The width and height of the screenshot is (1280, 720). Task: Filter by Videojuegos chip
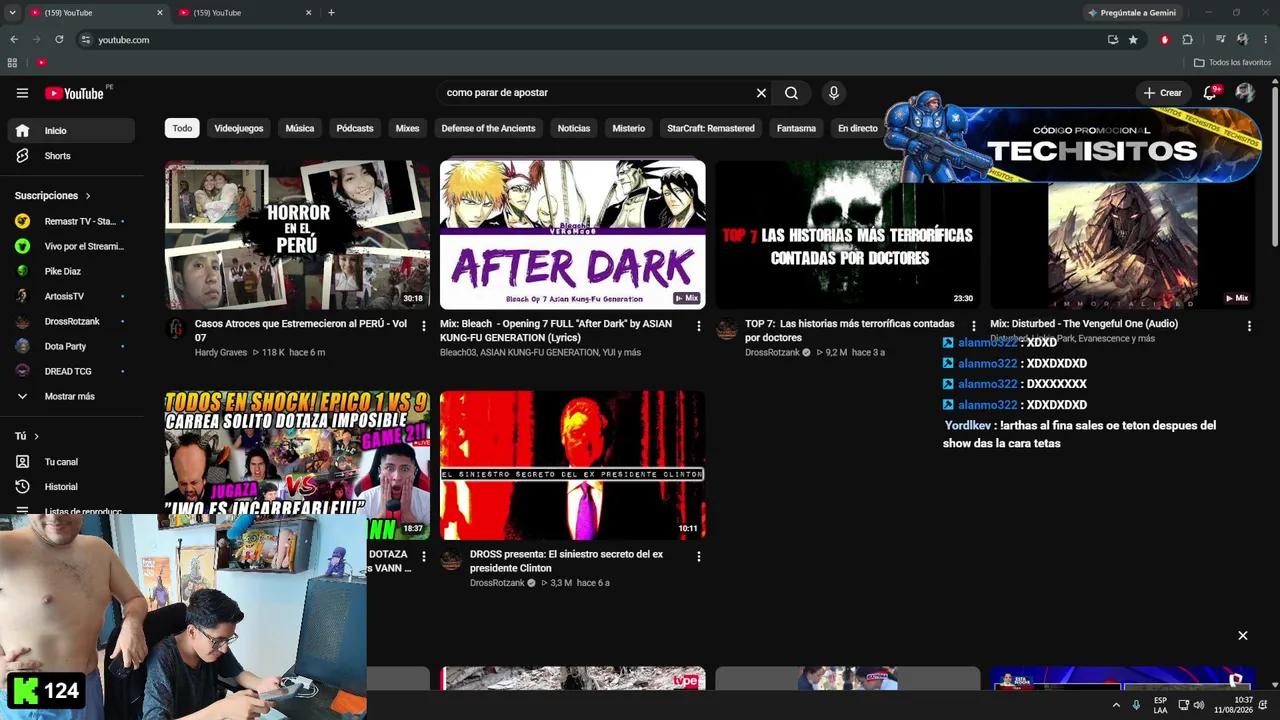click(x=239, y=128)
